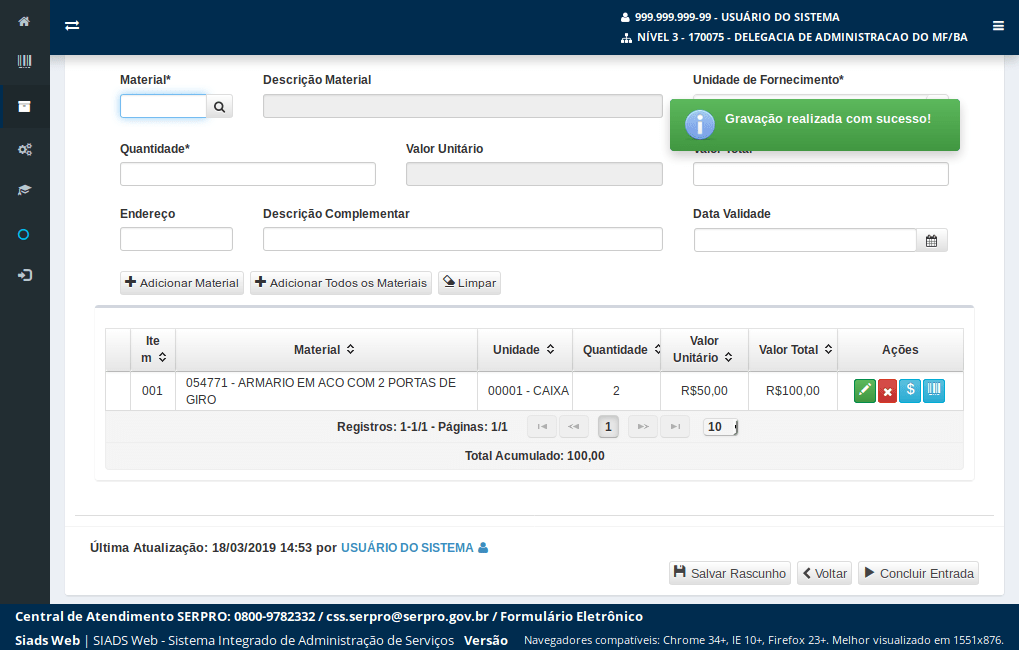Open the barcode module in the left sidebar

(x=24, y=62)
